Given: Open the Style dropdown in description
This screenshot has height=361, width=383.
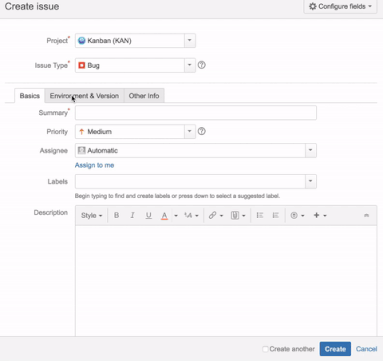Looking at the screenshot, I should point(91,216).
